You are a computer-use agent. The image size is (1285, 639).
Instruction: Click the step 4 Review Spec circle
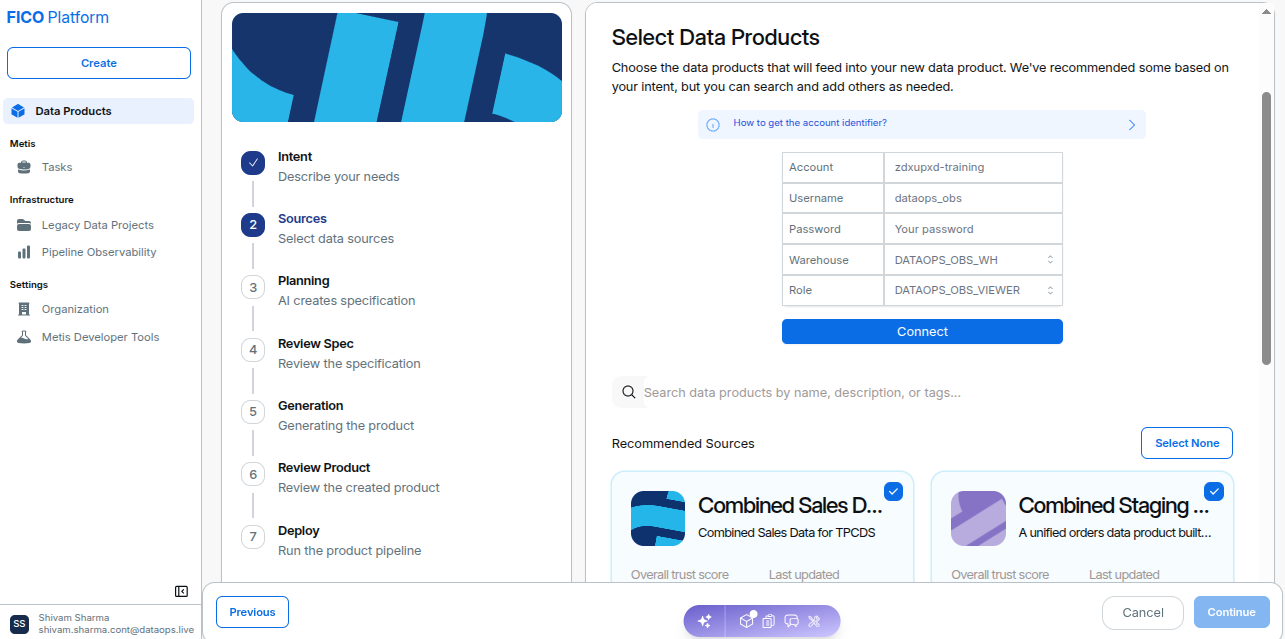[x=253, y=350]
